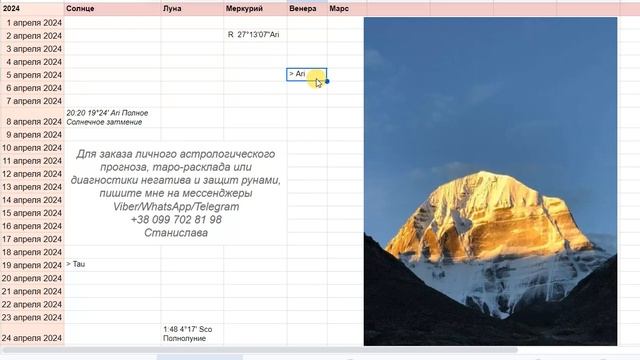Click the '17 апреля 2024' date cell
Screen dimensions: 640x360
pyautogui.click(x=32, y=239)
